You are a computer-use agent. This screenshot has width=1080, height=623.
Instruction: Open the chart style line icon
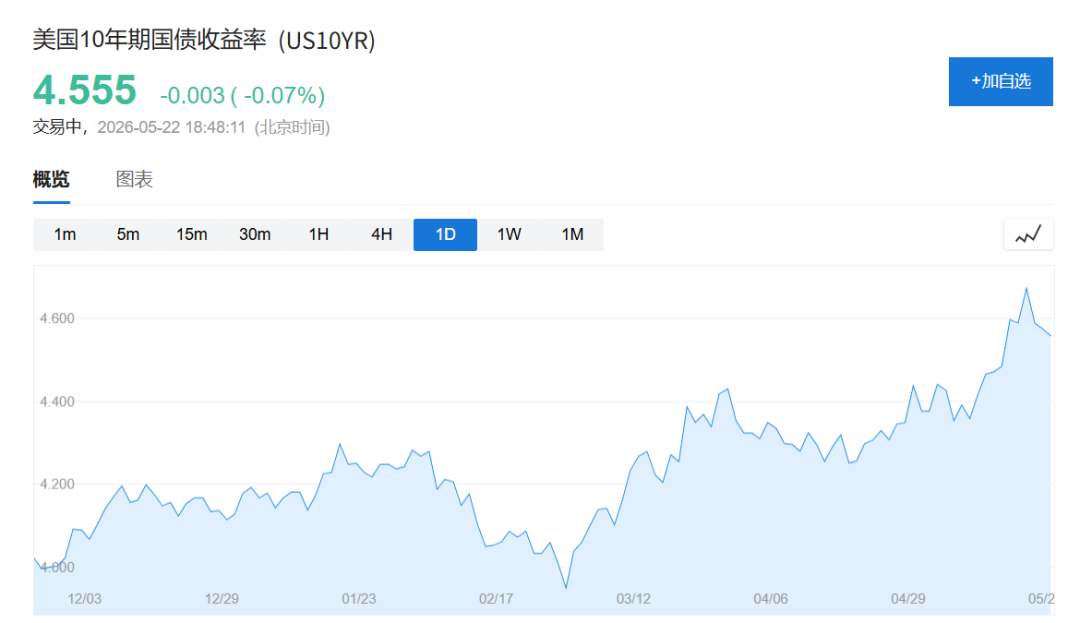[1028, 235]
